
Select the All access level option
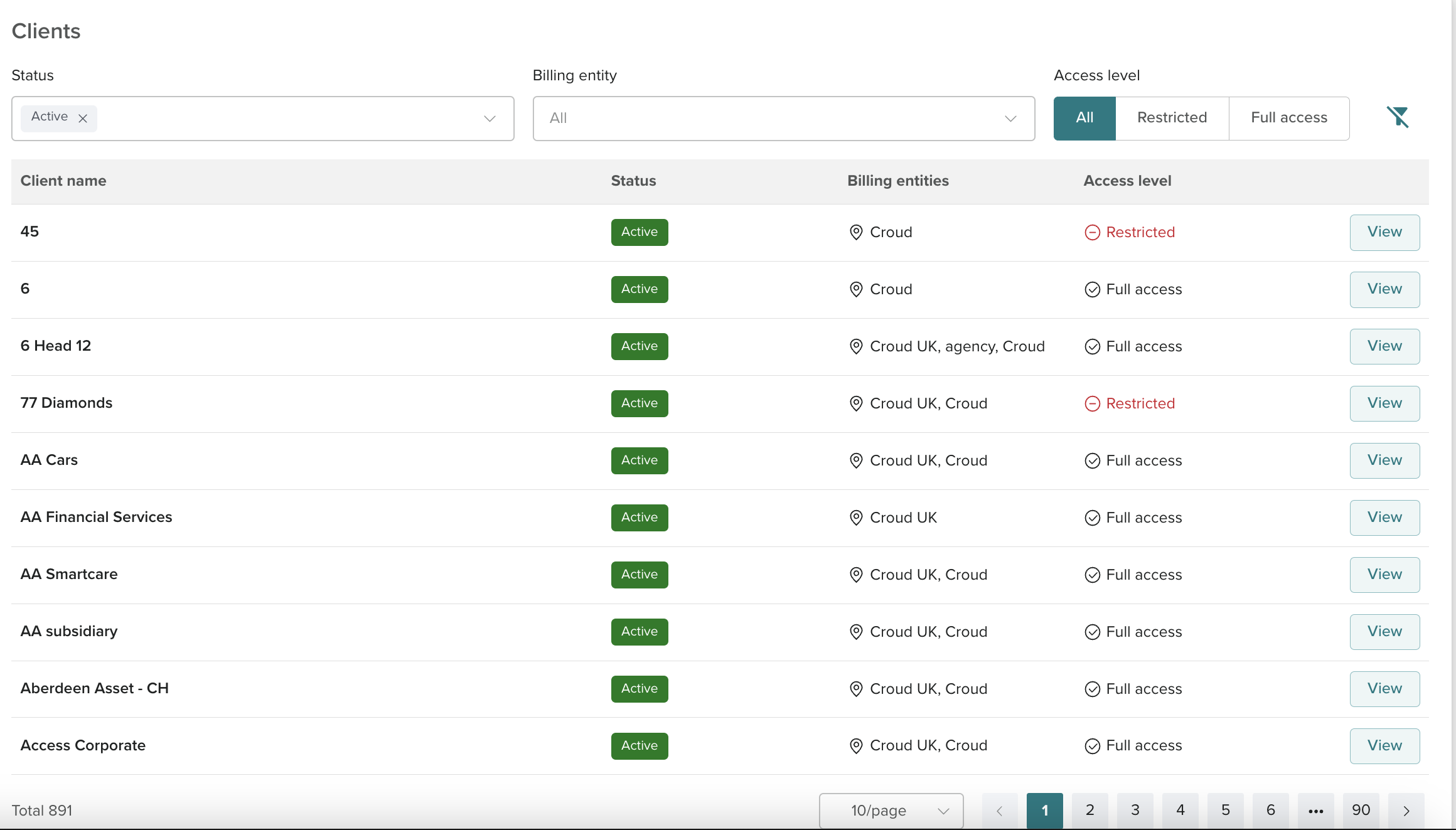tap(1084, 118)
